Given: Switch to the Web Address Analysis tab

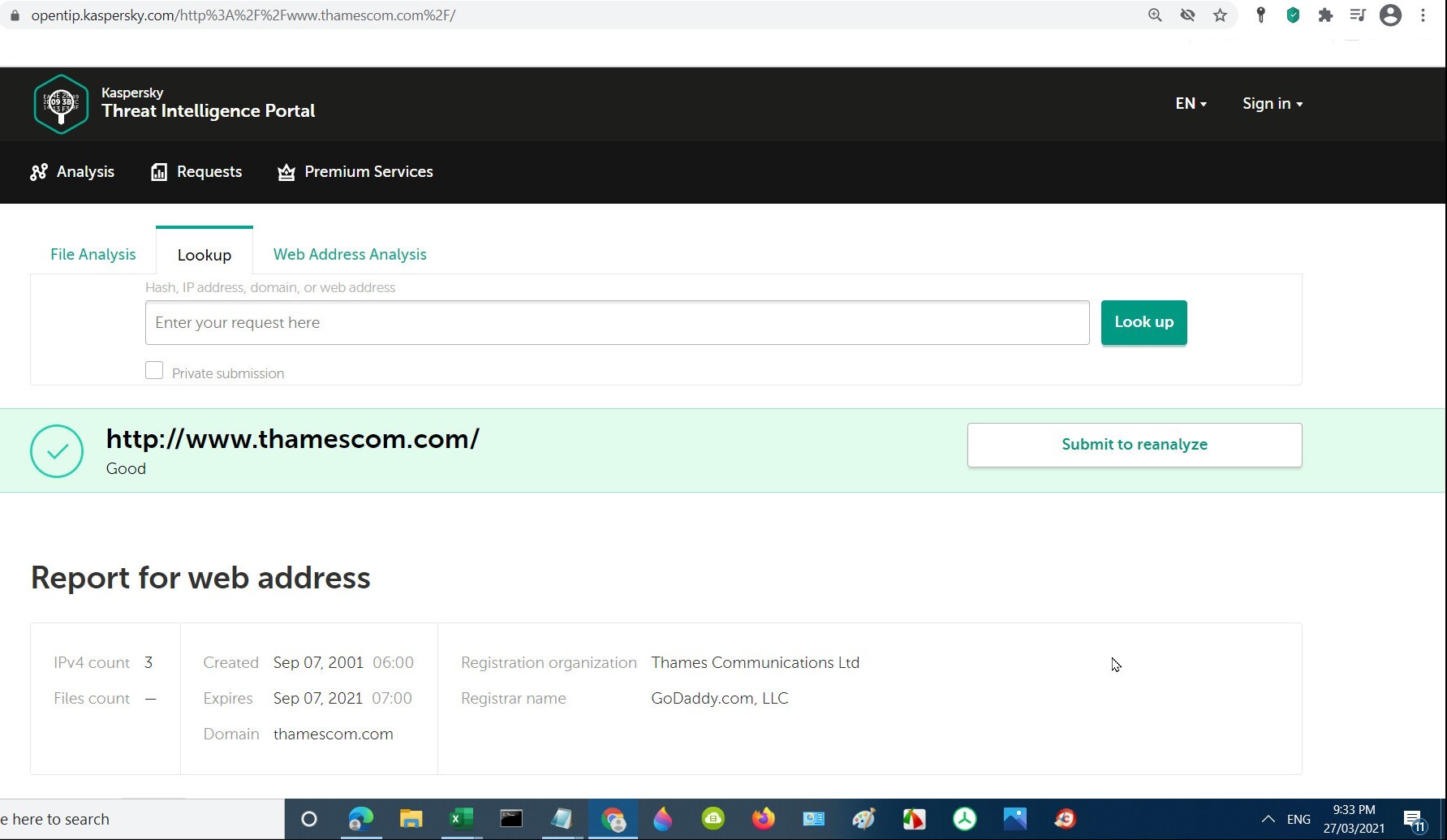Looking at the screenshot, I should (x=350, y=255).
